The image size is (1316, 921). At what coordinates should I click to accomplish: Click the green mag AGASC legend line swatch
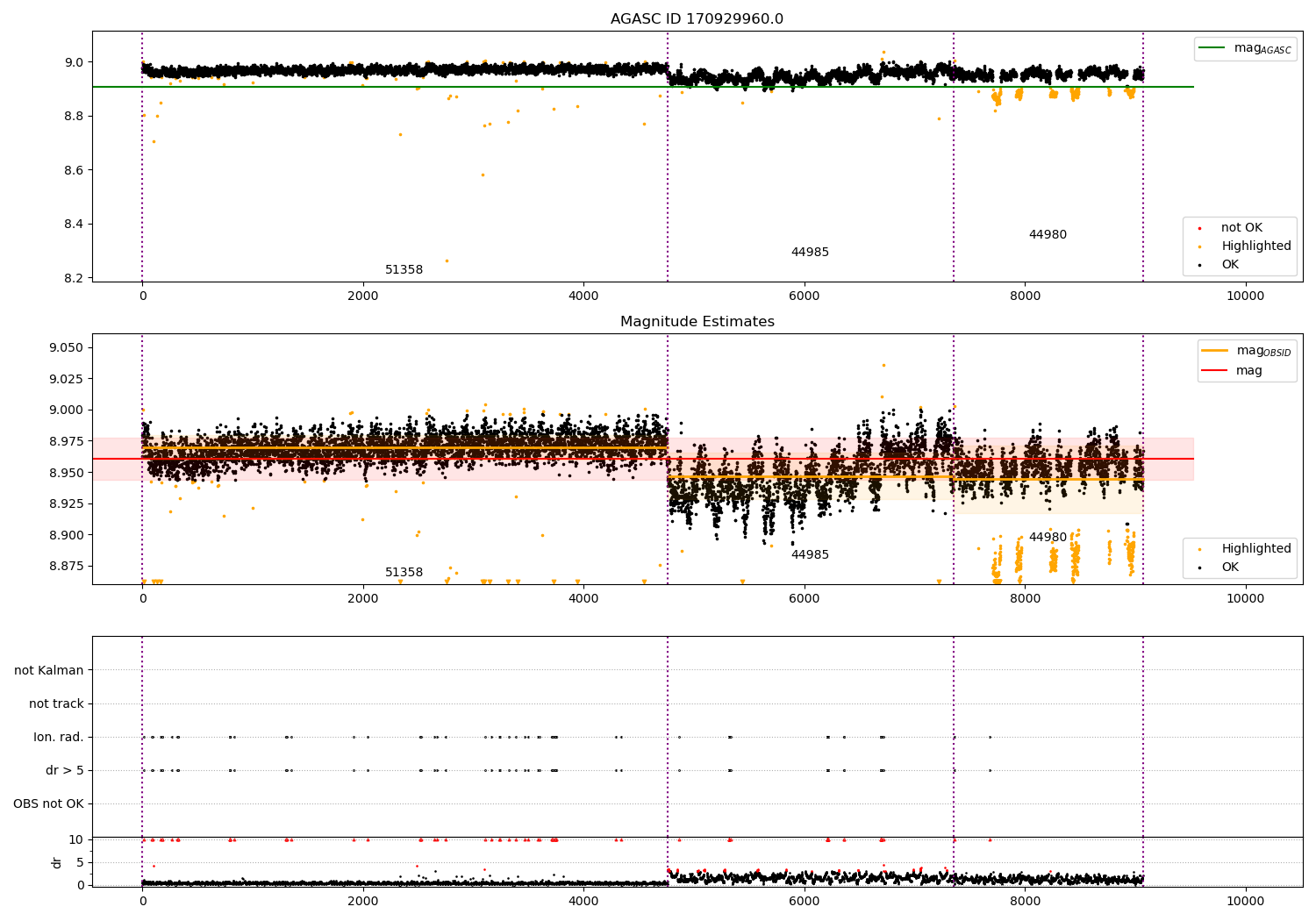1212,48
